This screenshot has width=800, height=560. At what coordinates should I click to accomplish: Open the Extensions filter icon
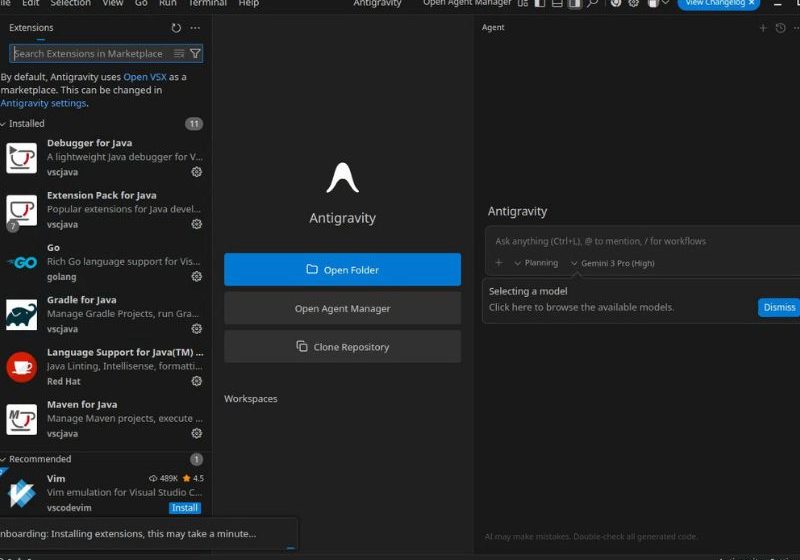click(195, 54)
